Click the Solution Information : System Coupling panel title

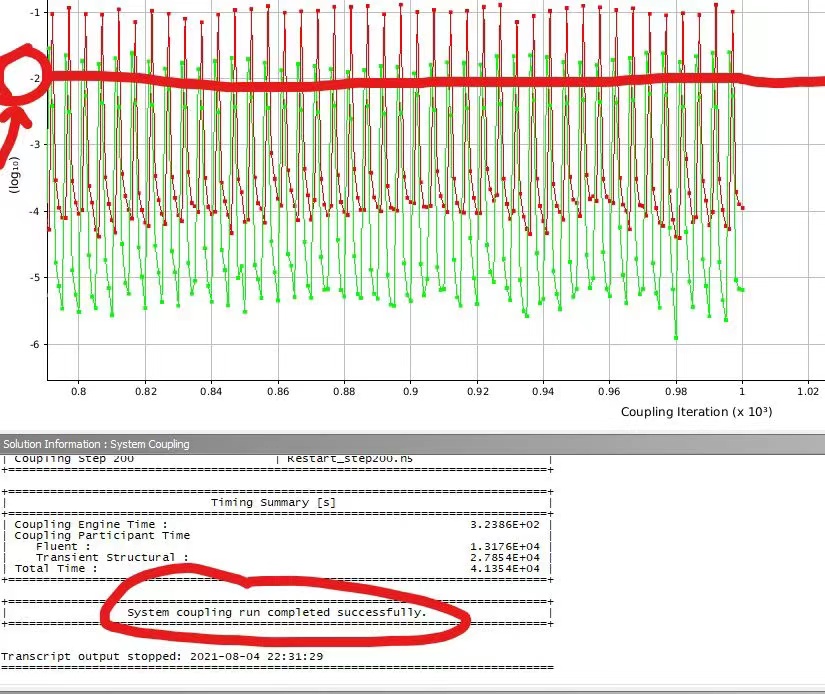95,444
